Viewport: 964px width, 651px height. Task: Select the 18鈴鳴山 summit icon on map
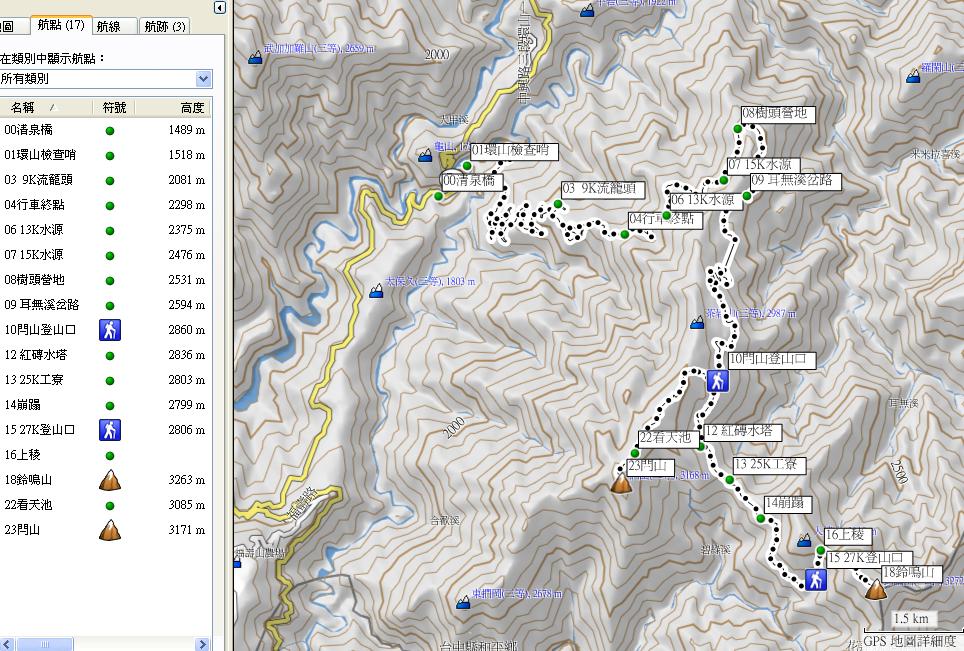pos(875,590)
